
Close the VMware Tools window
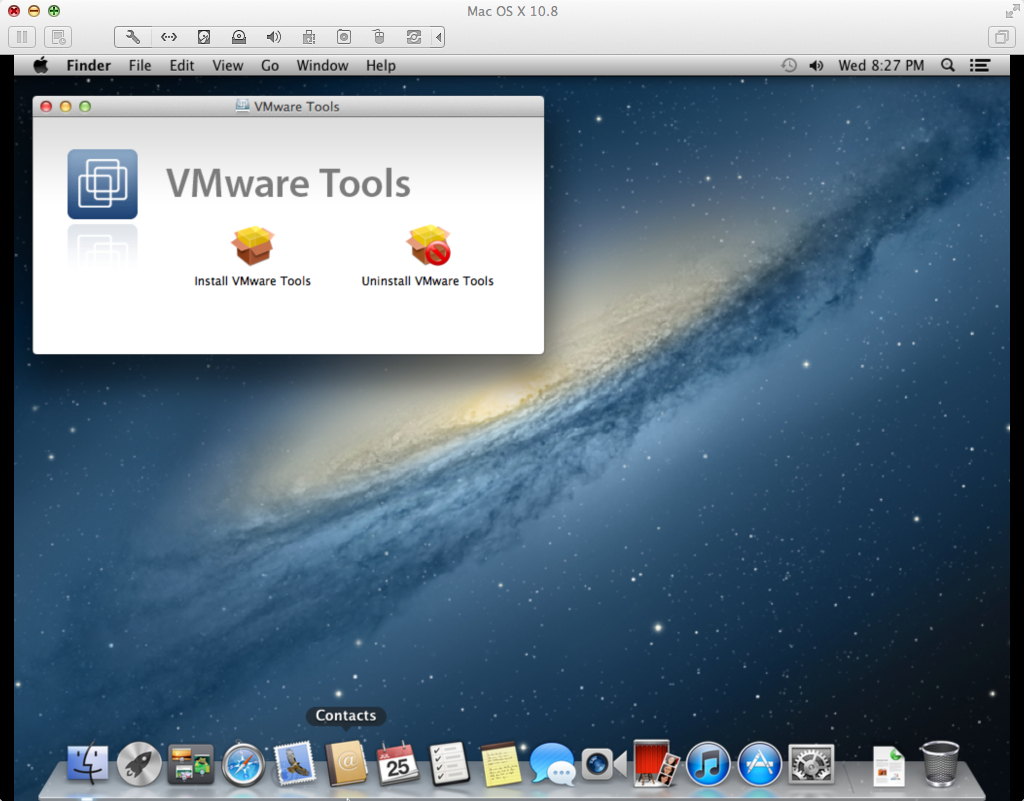tap(46, 106)
